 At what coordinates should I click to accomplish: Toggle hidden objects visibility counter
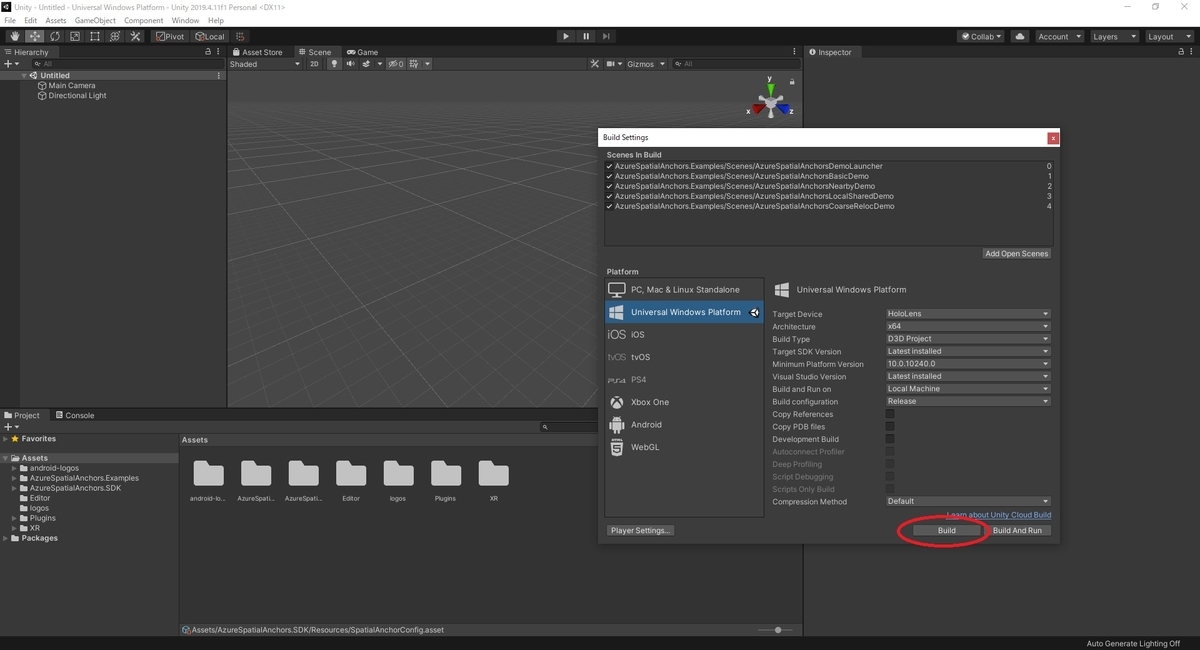point(396,64)
